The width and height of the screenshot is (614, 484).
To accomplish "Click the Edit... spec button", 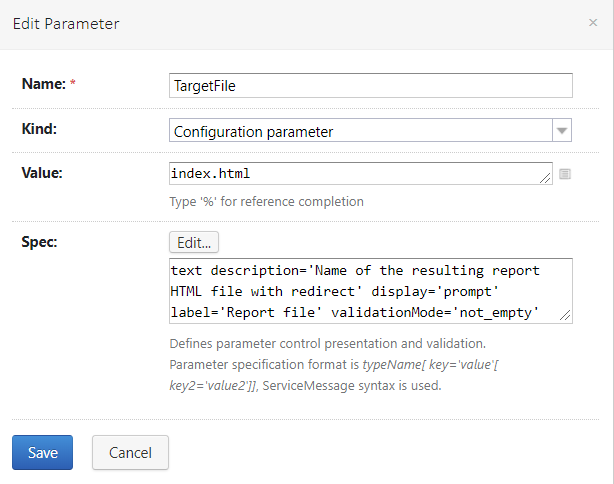I will [194, 242].
